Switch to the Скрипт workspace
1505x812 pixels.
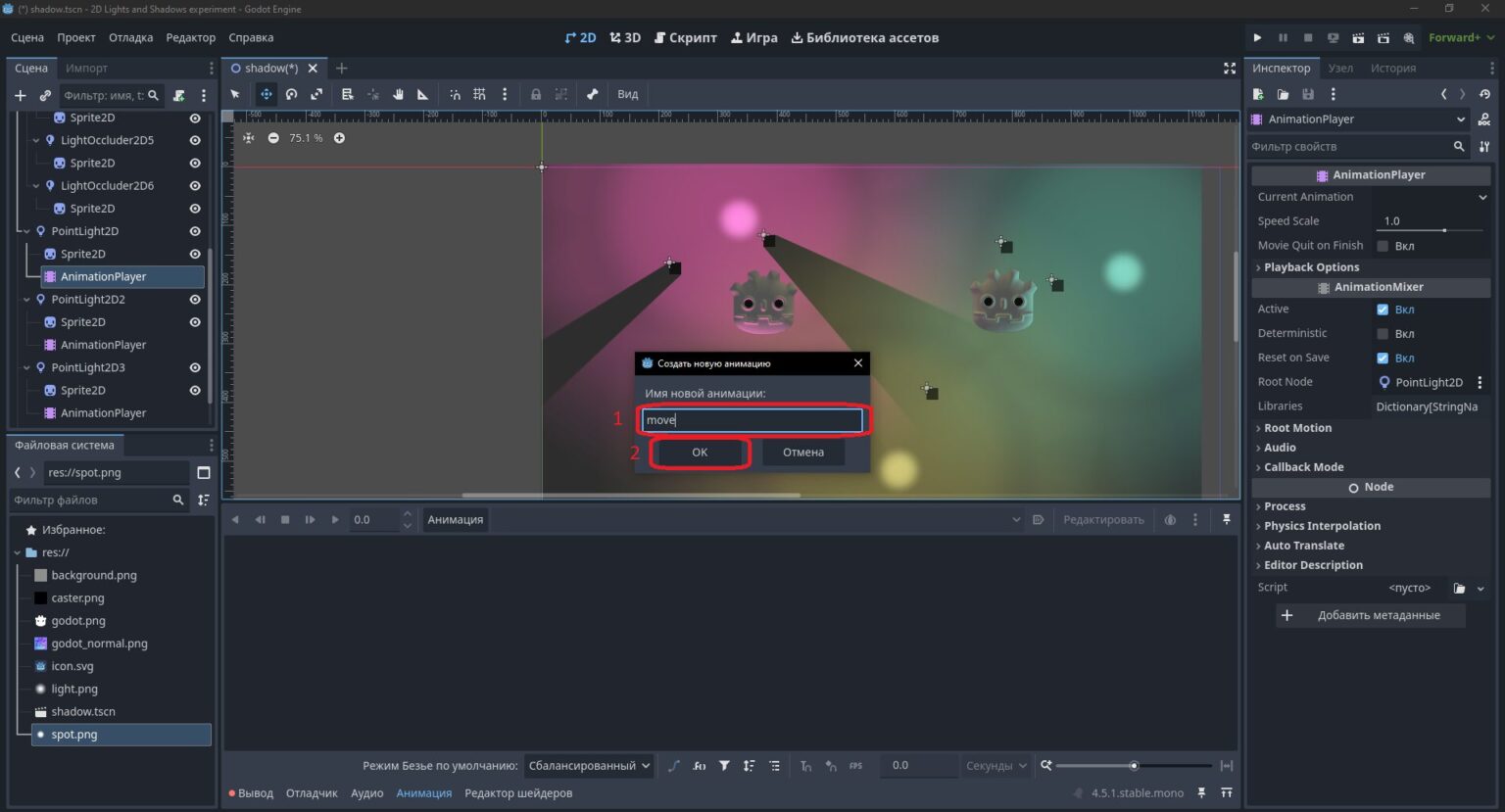tap(685, 38)
